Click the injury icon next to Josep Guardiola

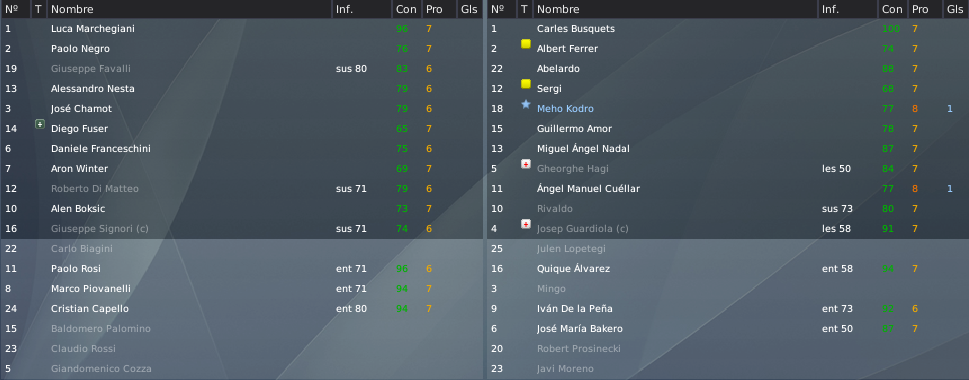point(526,224)
